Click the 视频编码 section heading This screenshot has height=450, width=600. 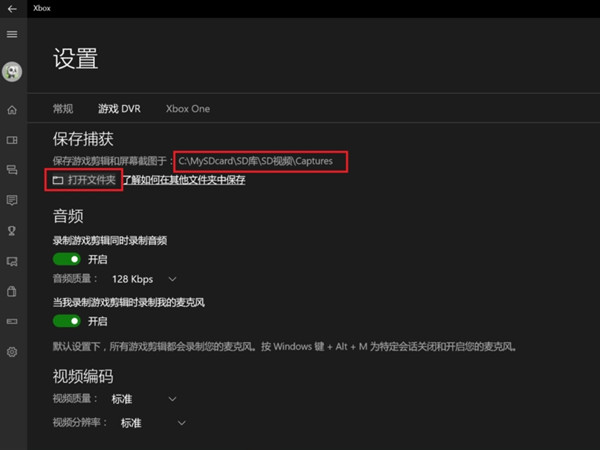click(83, 377)
